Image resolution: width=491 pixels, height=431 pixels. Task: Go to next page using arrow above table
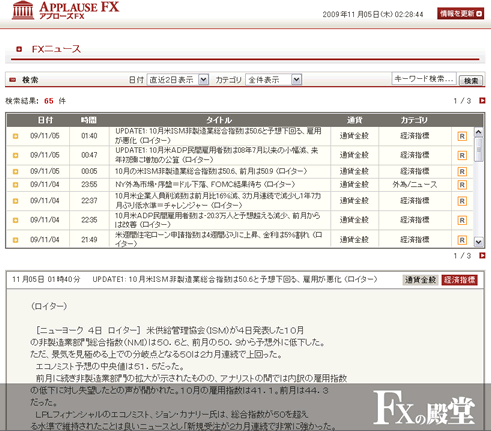[482, 100]
